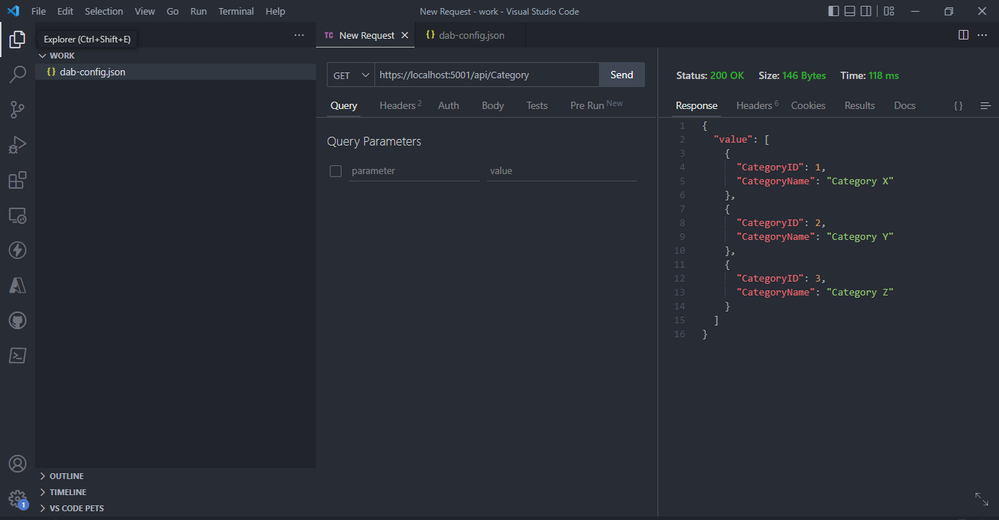The image size is (999, 520).
Task: Open the Extensions view
Action: click(17, 180)
